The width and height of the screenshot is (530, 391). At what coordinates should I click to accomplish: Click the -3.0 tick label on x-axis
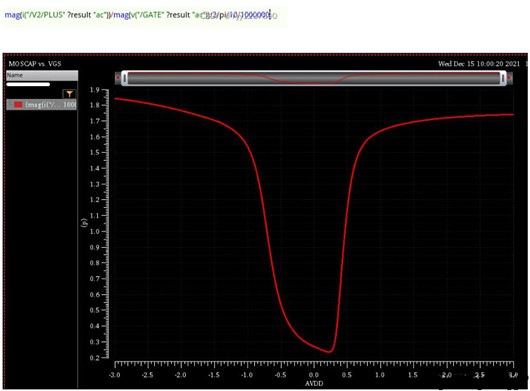point(115,375)
